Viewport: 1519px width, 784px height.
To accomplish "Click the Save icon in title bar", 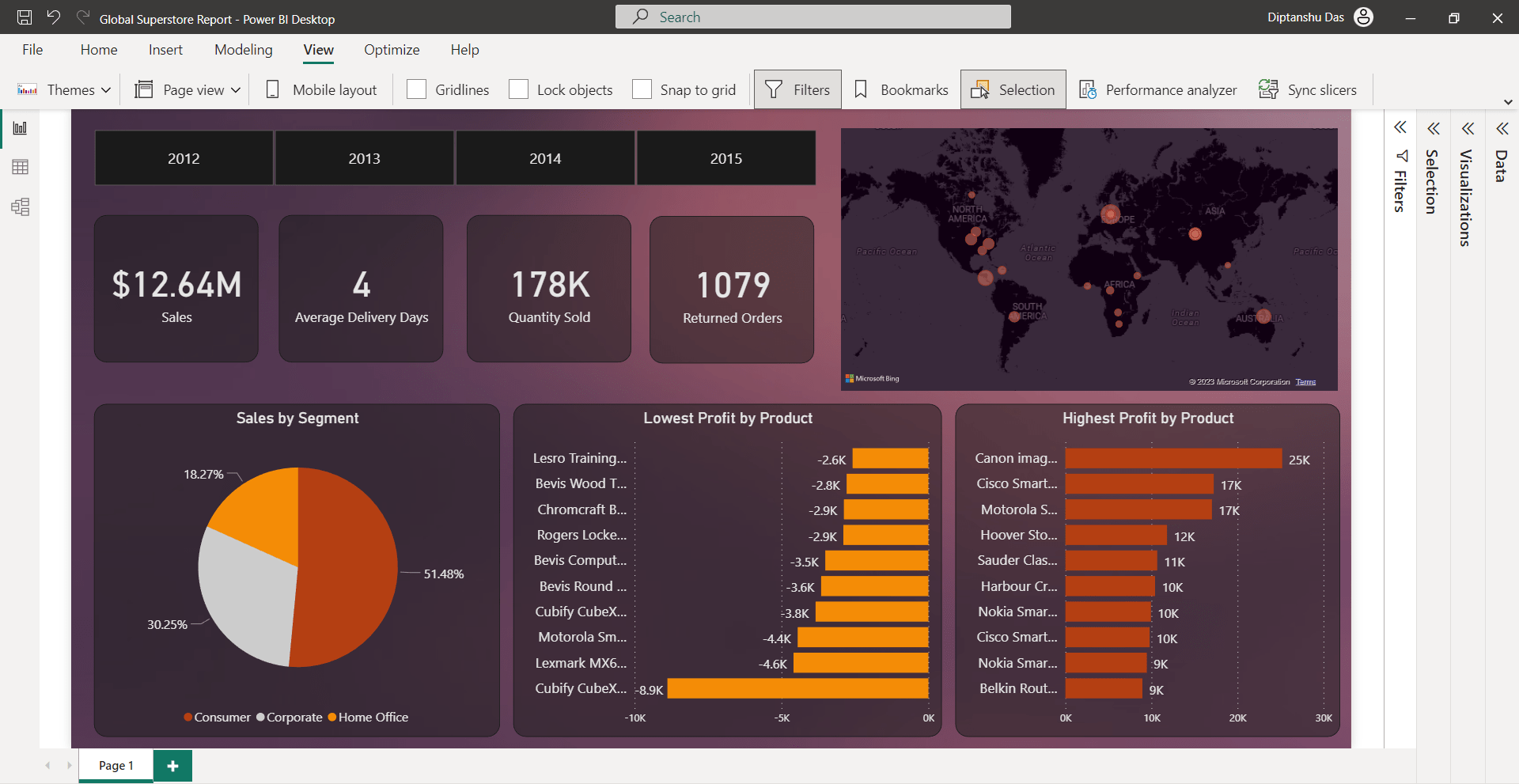I will click(25, 17).
